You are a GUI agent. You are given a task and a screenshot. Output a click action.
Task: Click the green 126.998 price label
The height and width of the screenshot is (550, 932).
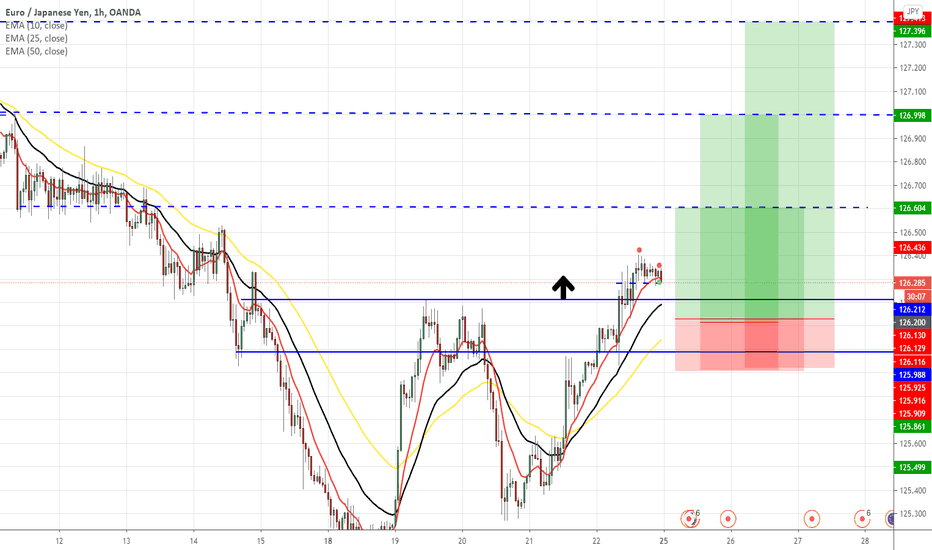[x=912, y=115]
